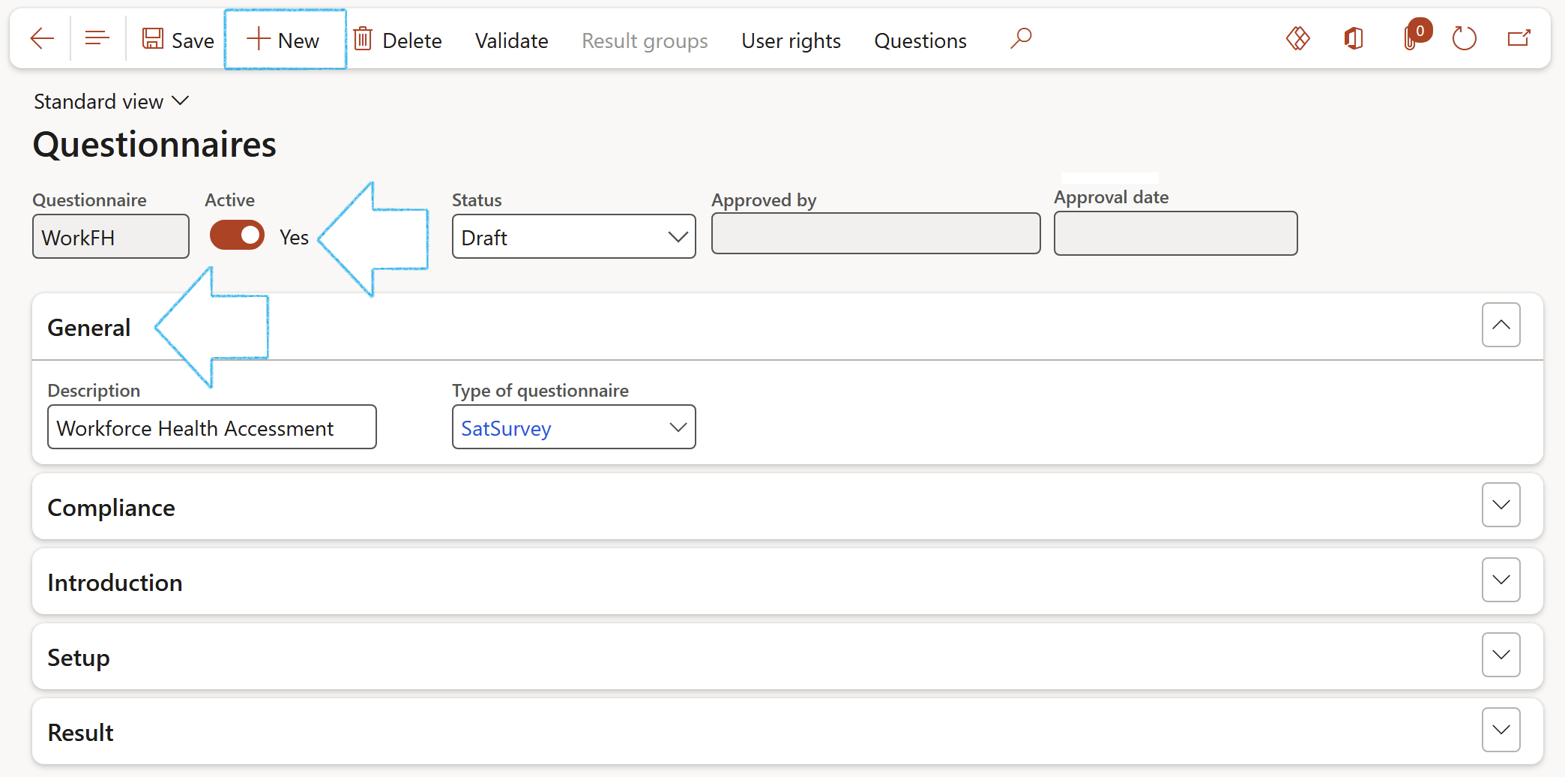Open the navigation list lines icon

[x=97, y=39]
